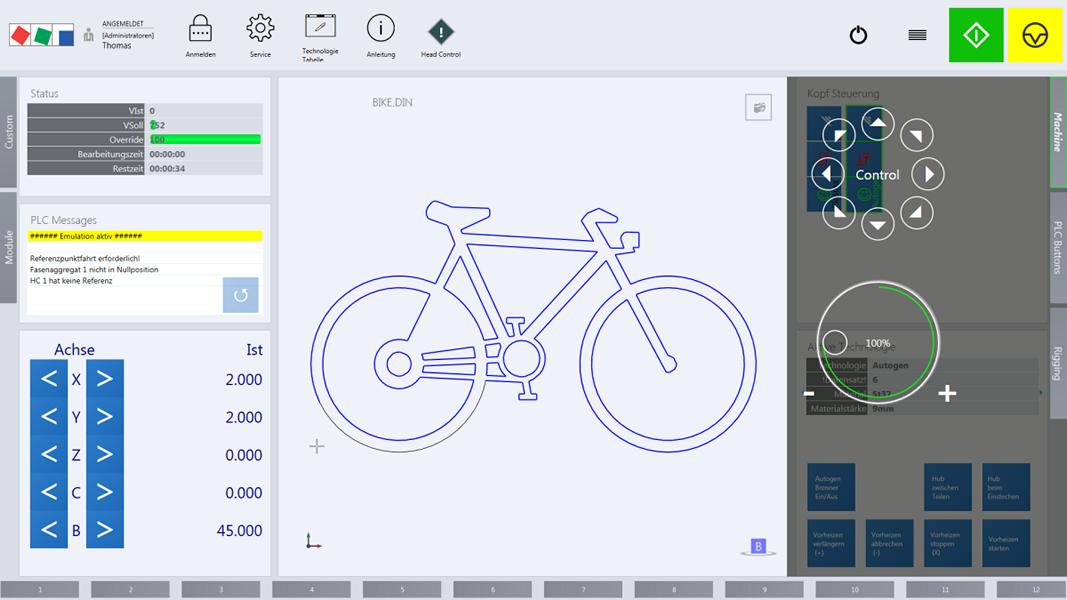Decrease override with minus button
The height and width of the screenshot is (600, 1067).
pos(809,393)
